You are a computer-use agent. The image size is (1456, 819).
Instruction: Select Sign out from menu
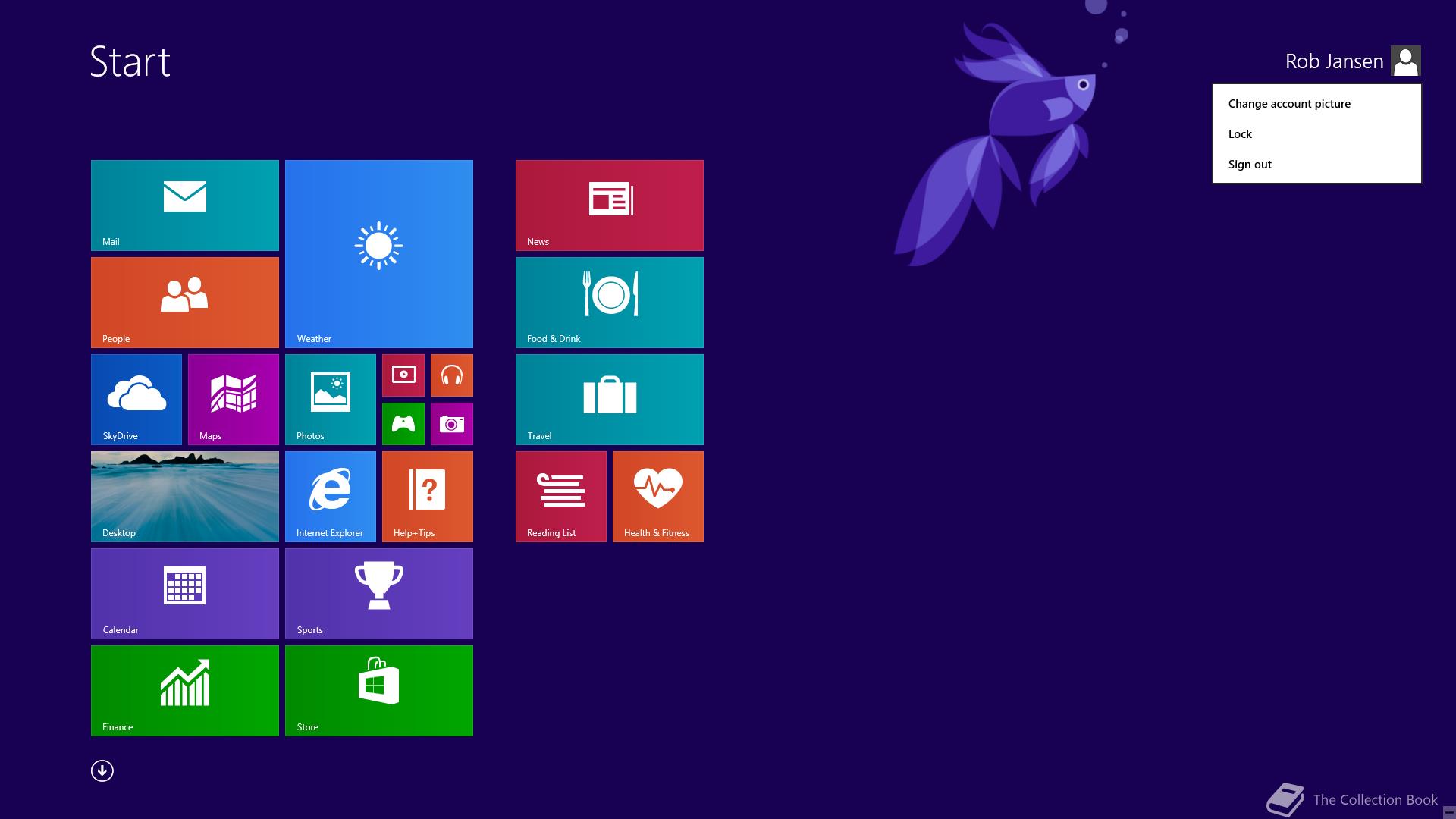pyautogui.click(x=1250, y=165)
